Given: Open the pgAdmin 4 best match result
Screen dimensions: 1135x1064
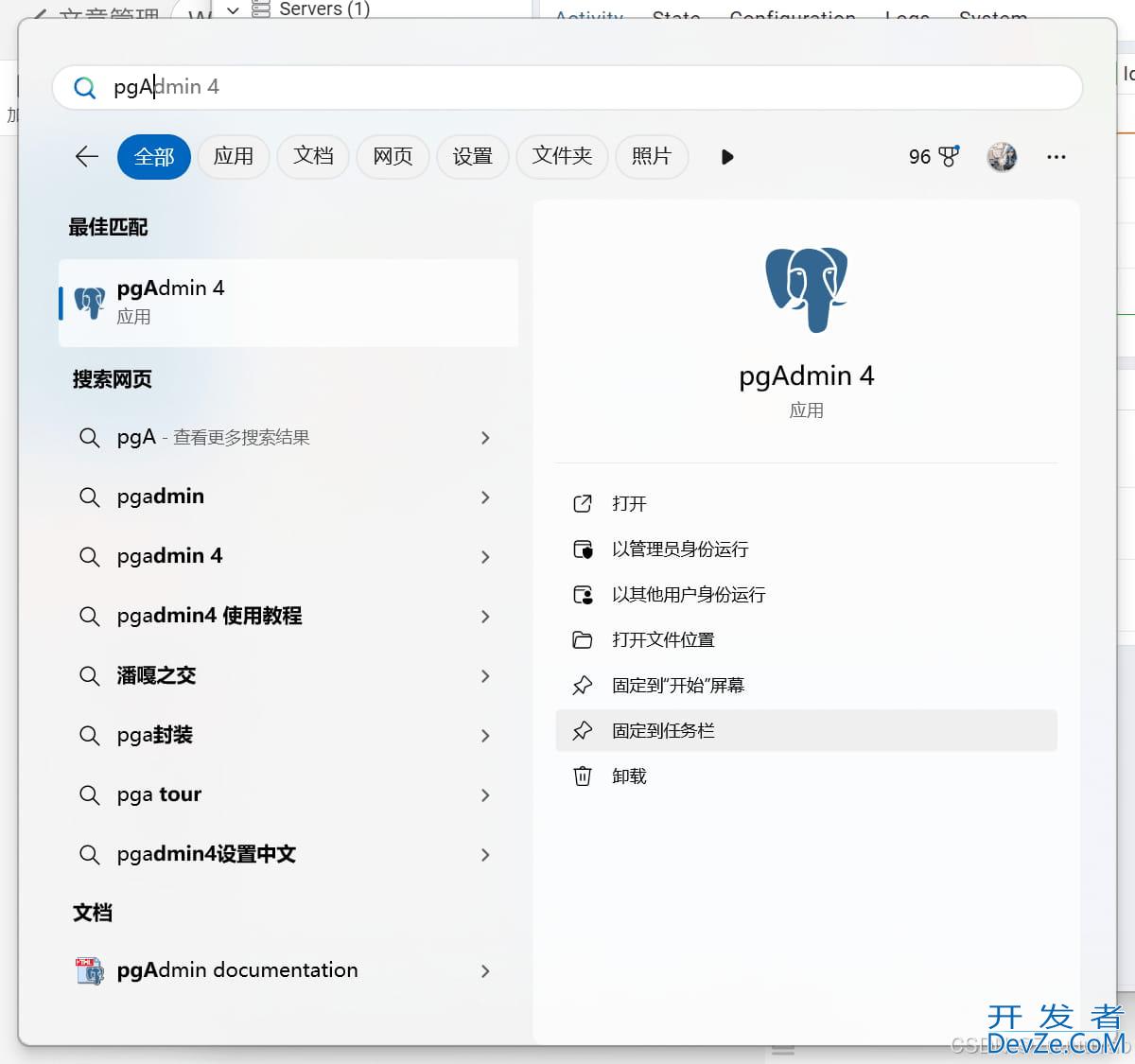Looking at the screenshot, I should (x=288, y=303).
